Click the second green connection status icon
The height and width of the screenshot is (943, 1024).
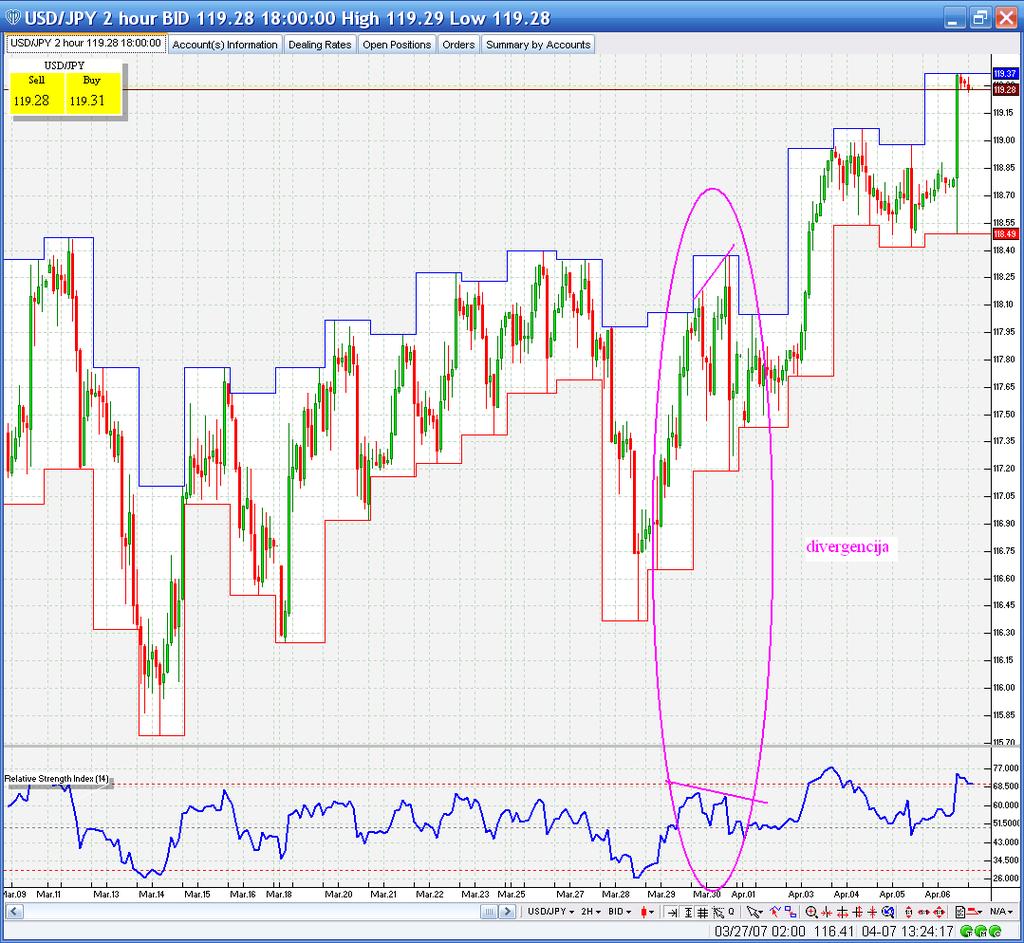click(982, 931)
